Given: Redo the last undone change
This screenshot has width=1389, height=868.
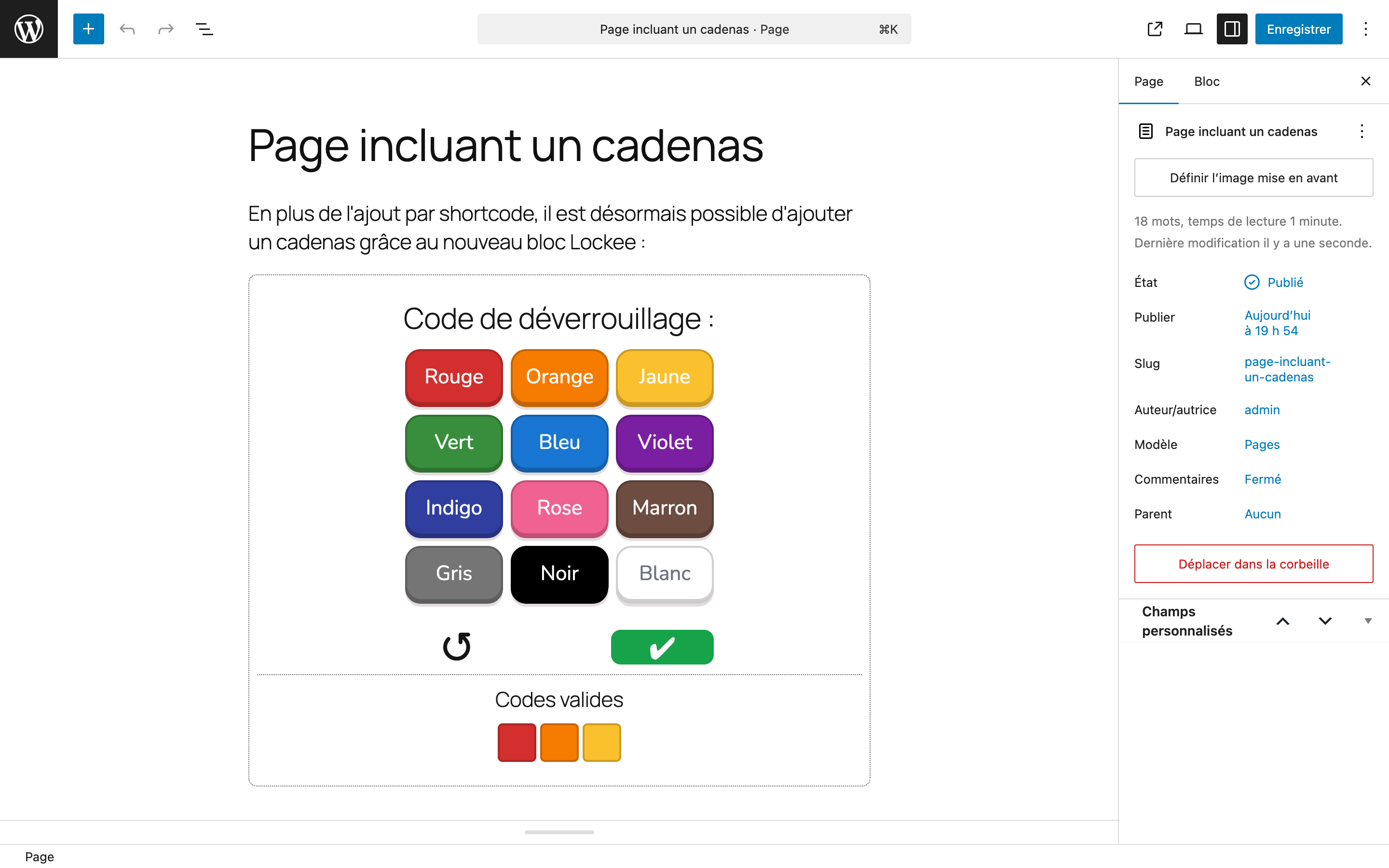Looking at the screenshot, I should pos(166,29).
